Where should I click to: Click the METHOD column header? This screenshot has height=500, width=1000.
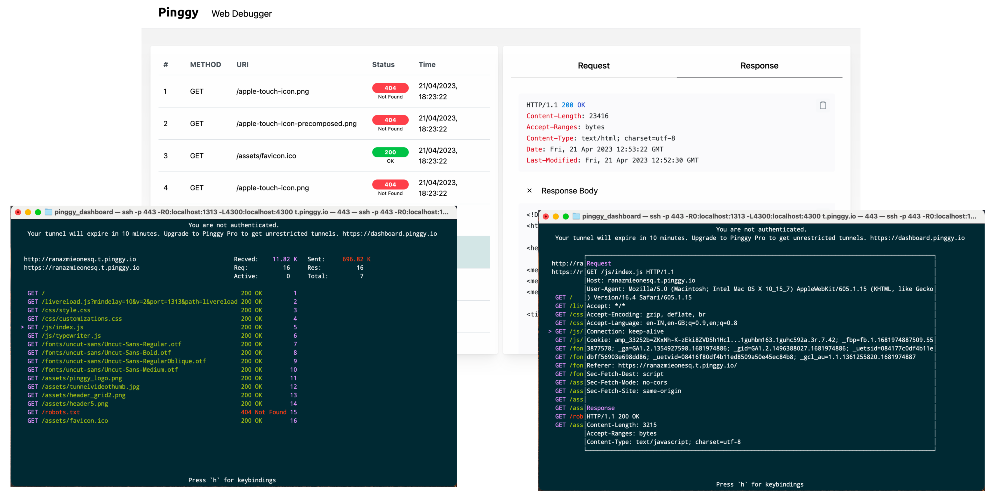(205, 64)
